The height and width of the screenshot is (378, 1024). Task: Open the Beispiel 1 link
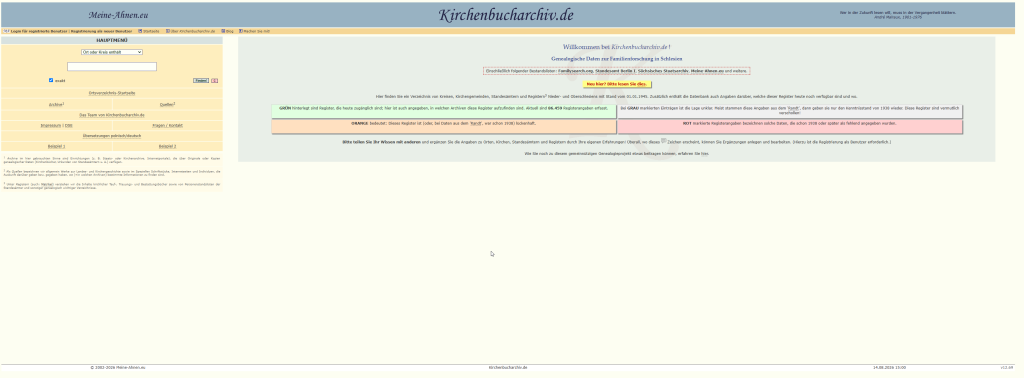coord(56,146)
